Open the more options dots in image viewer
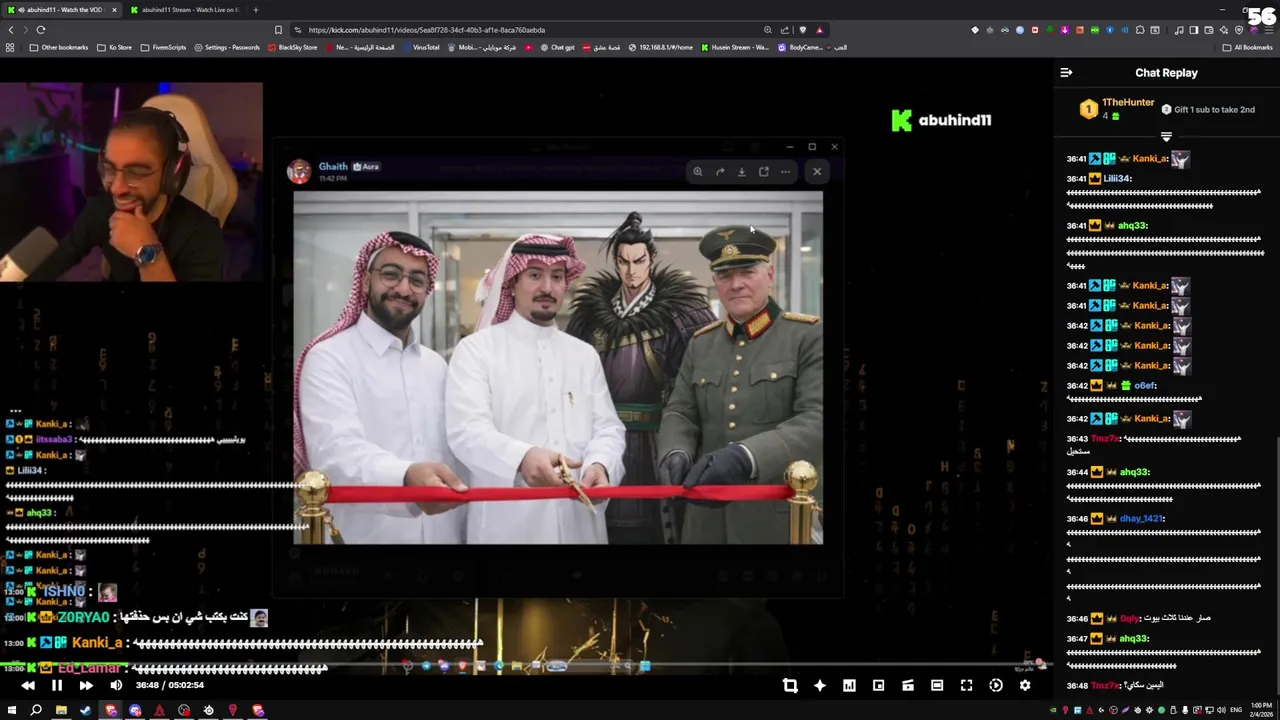The width and height of the screenshot is (1280, 720). [786, 171]
